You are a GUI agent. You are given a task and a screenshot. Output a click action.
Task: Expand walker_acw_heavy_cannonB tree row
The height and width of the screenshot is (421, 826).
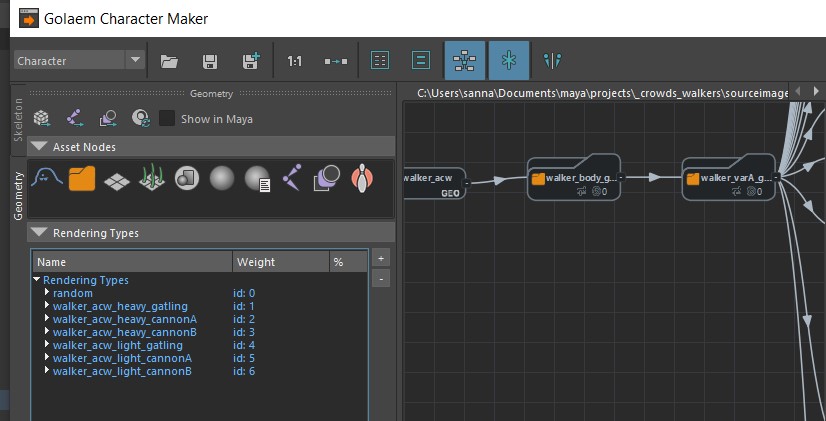[x=47, y=331]
